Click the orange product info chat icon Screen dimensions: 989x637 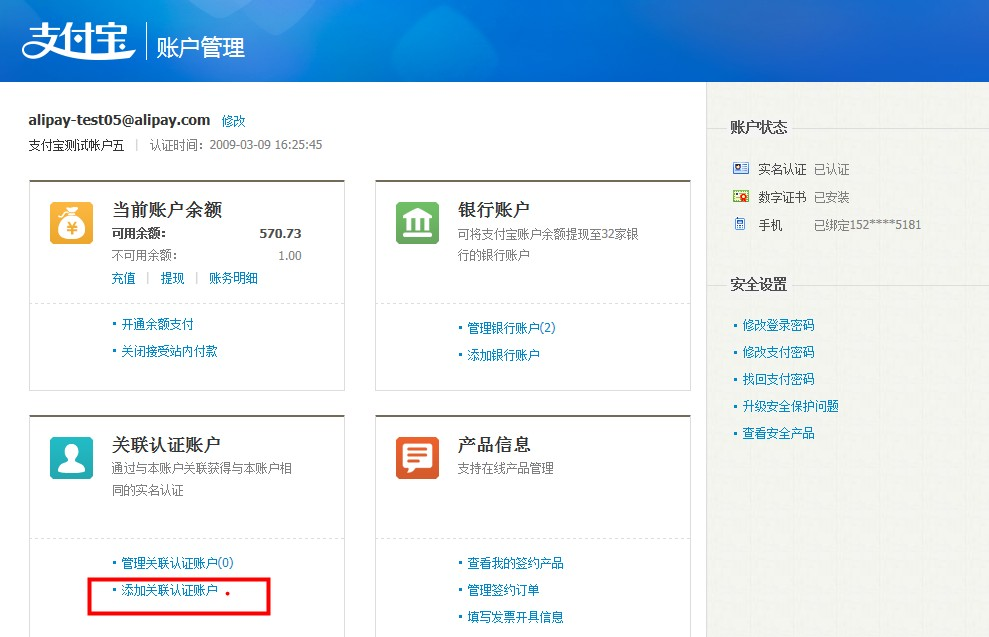pos(417,458)
